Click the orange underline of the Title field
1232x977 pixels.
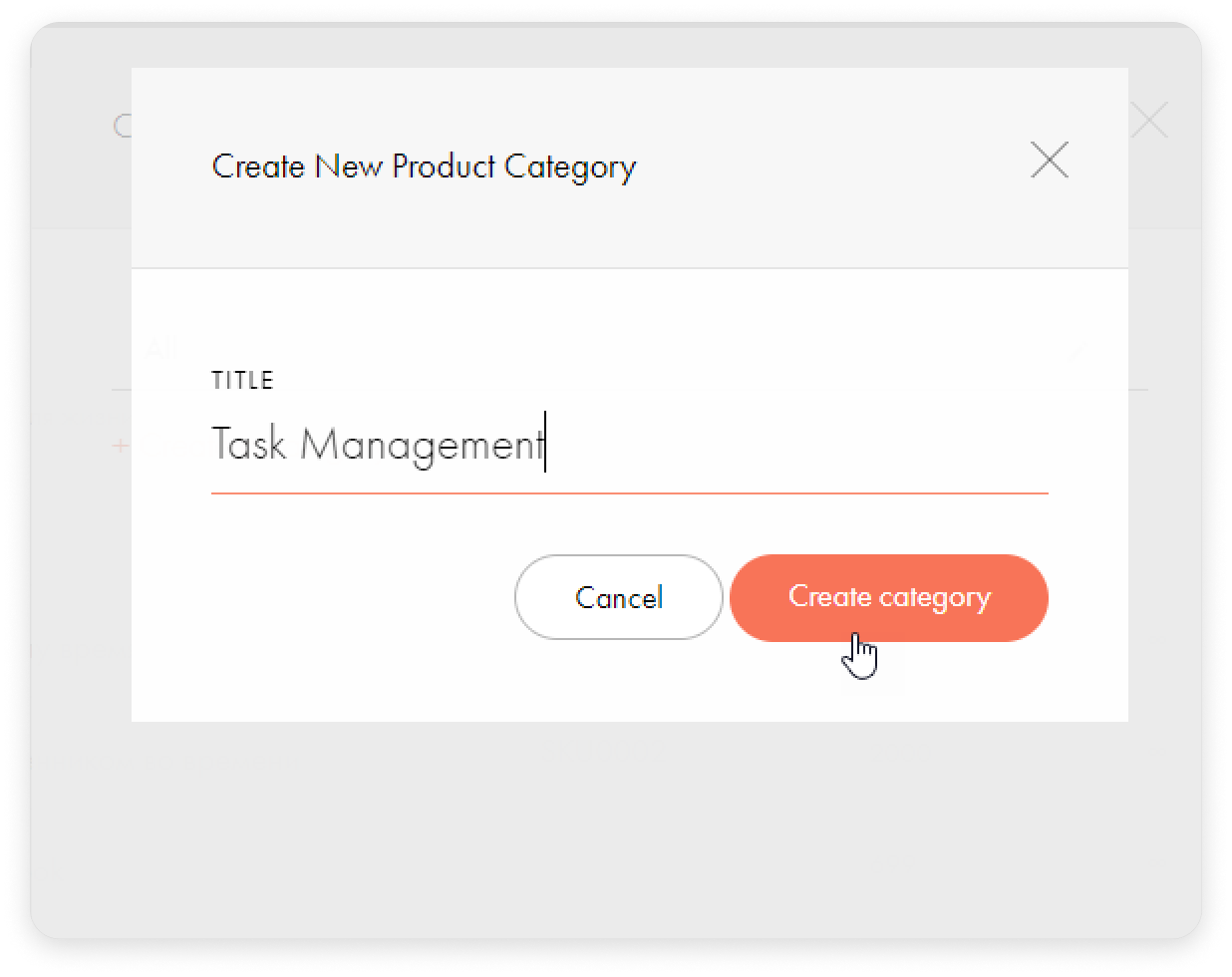(630, 492)
